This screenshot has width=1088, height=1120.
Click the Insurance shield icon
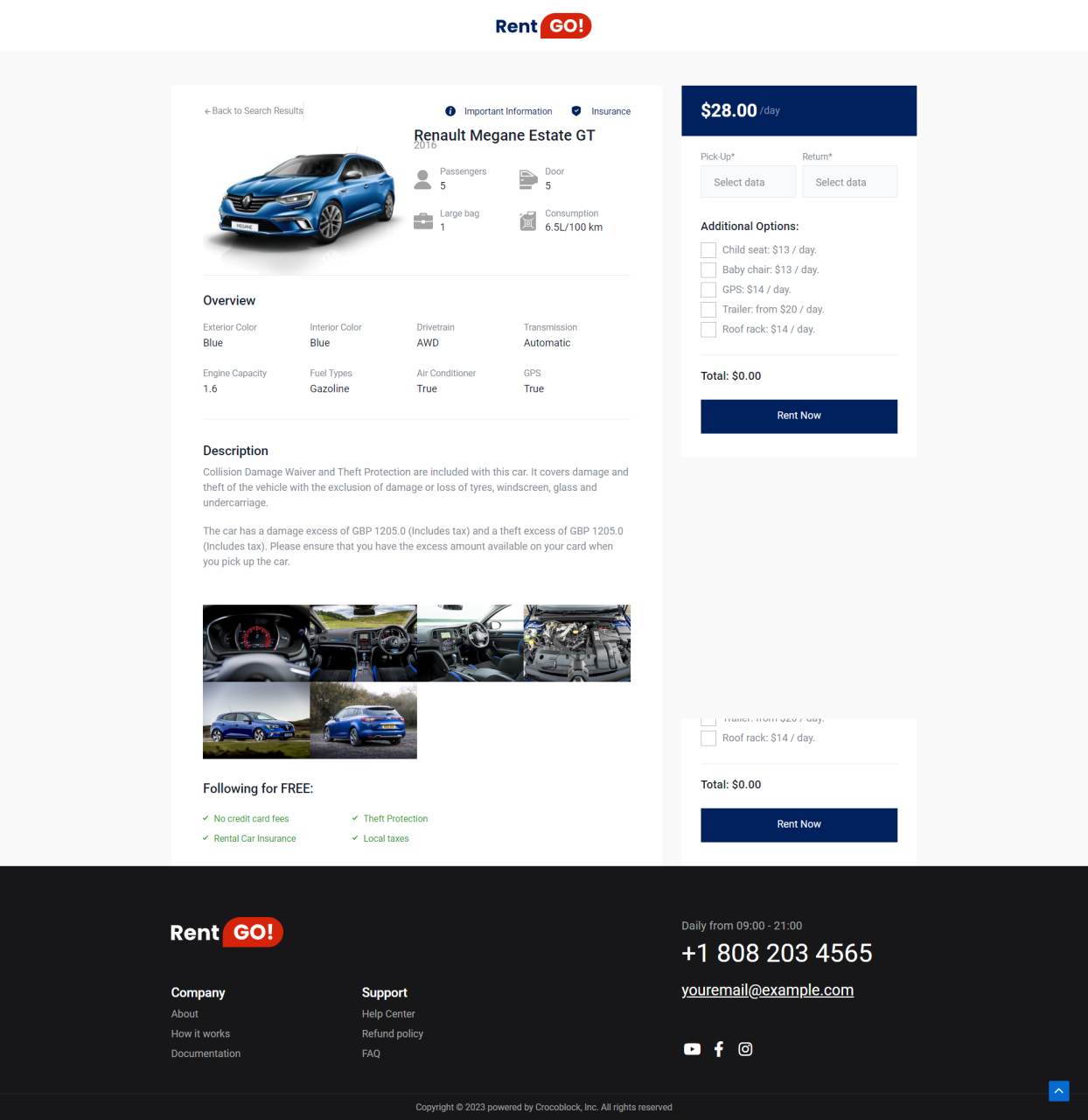click(x=576, y=111)
